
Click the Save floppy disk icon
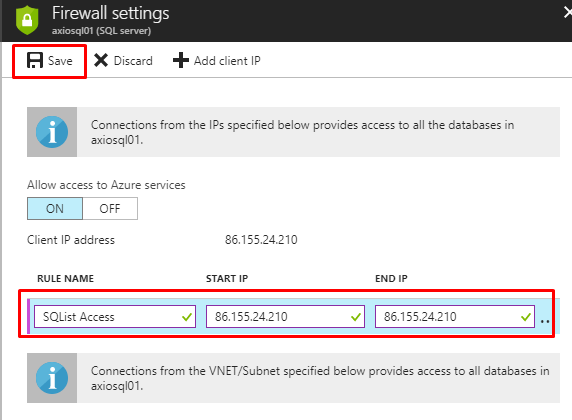[35, 60]
